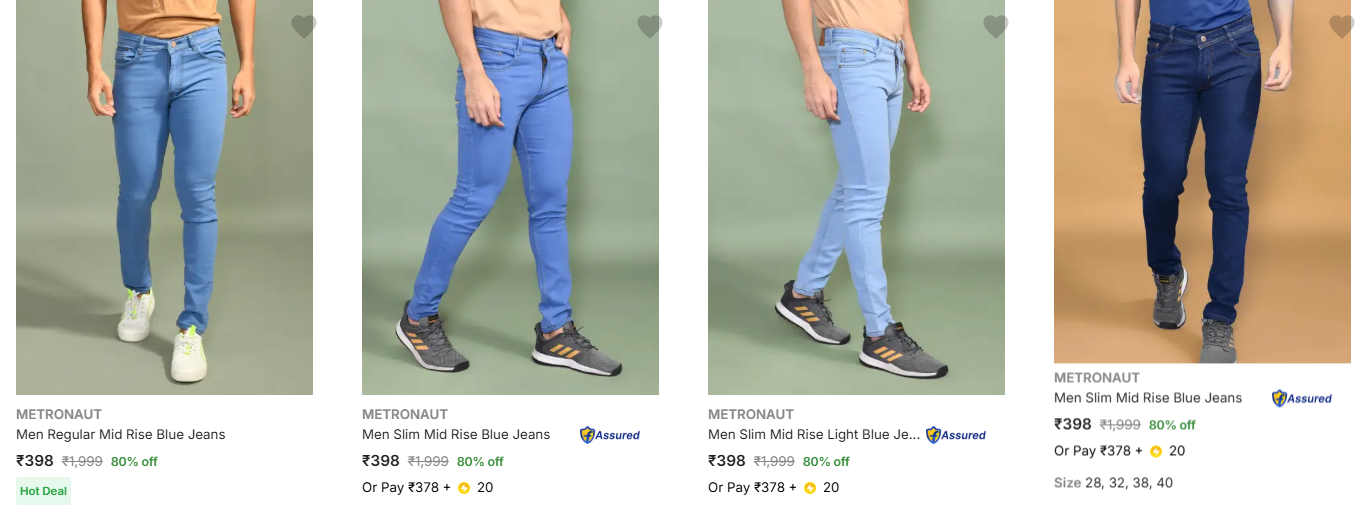Open light blue jeans product photo
The width and height of the screenshot is (1369, 511).
click(x=856, y=197)
